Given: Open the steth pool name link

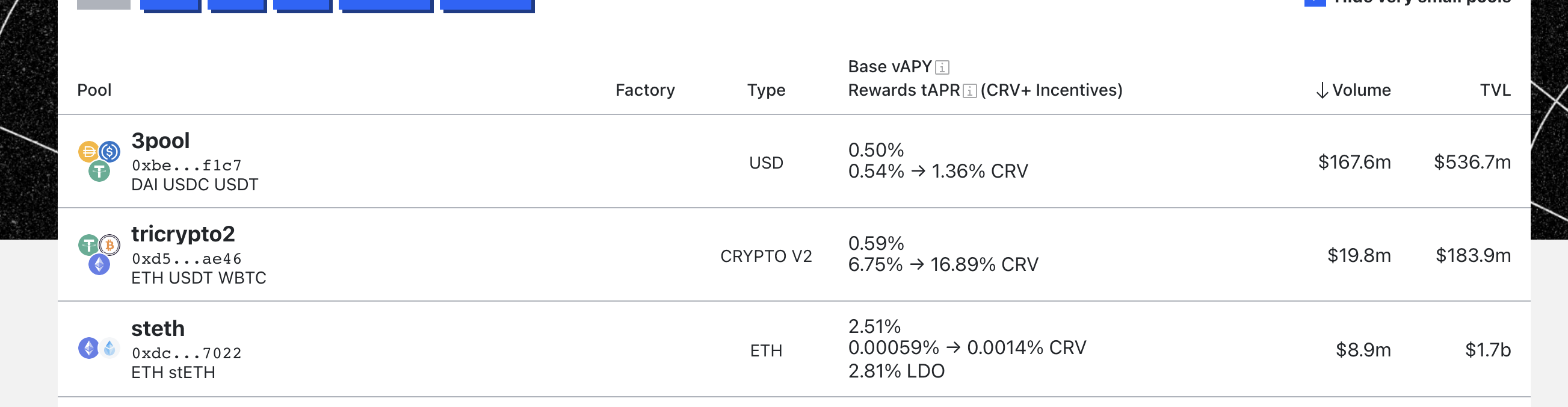Looking at the screenshot, I should pos(158,329).
